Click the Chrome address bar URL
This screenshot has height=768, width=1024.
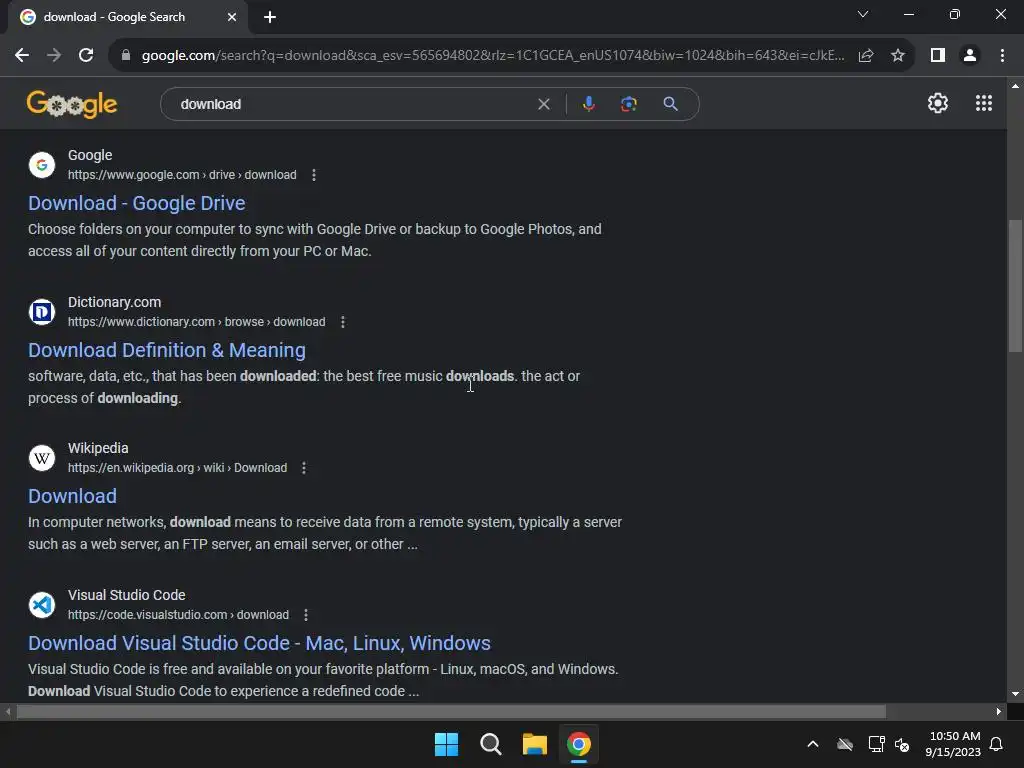493,56
